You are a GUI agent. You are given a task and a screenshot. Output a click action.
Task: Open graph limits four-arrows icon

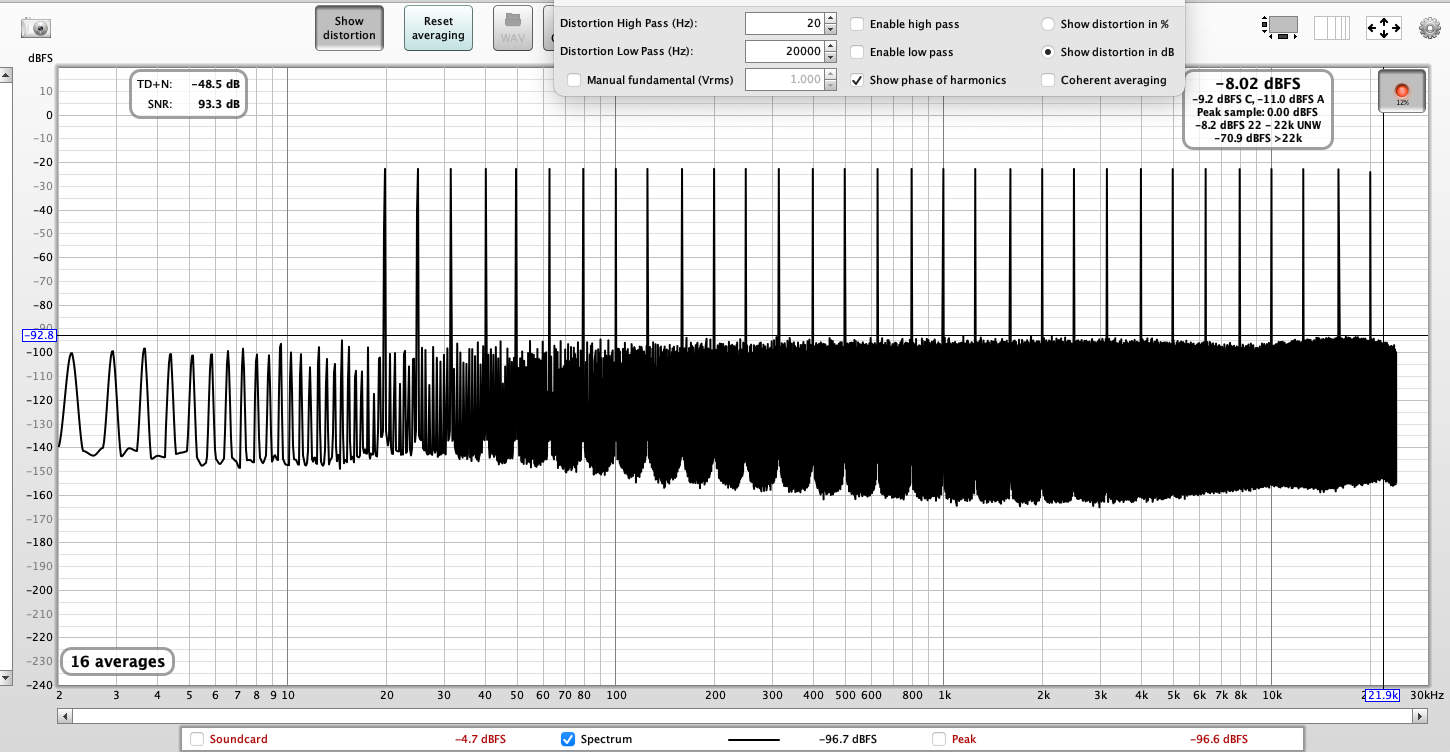[1383, 28]
